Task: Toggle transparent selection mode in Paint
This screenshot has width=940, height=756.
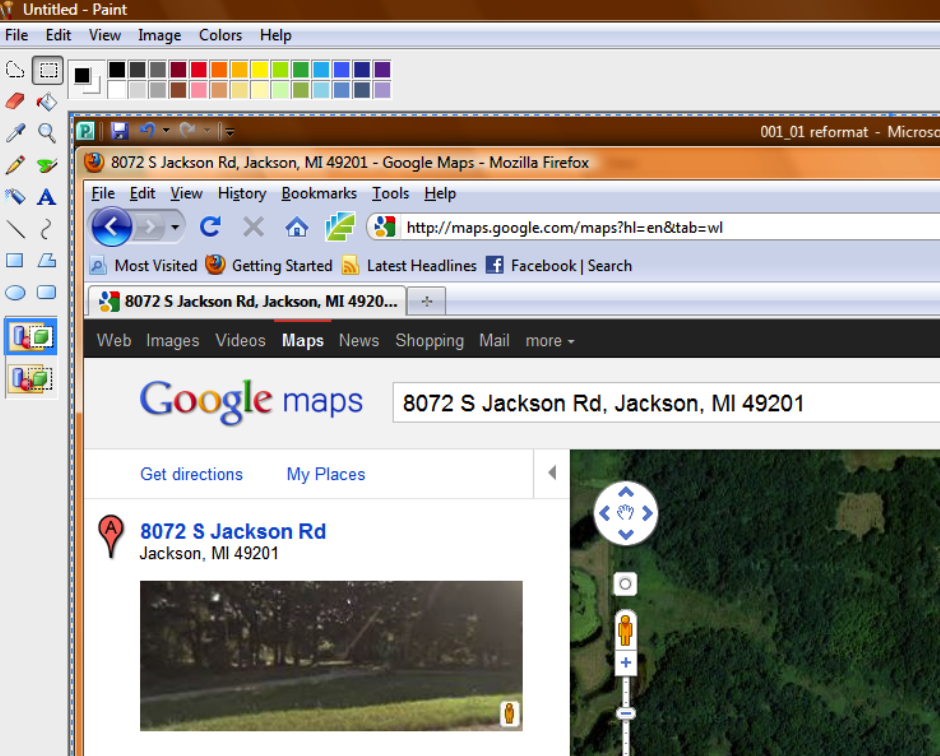Action: (x=31, y=379)
